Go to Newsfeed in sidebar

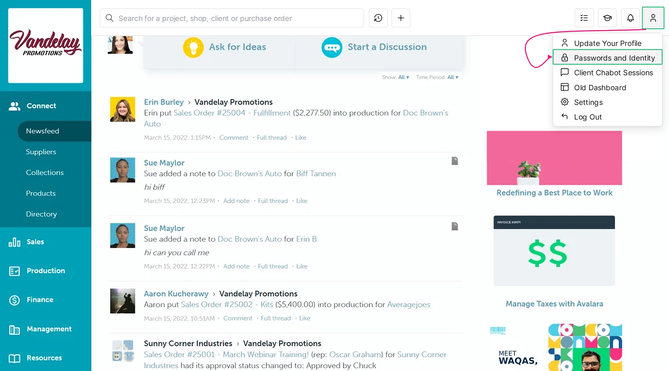pyautogui.click(x=54, y=131)
